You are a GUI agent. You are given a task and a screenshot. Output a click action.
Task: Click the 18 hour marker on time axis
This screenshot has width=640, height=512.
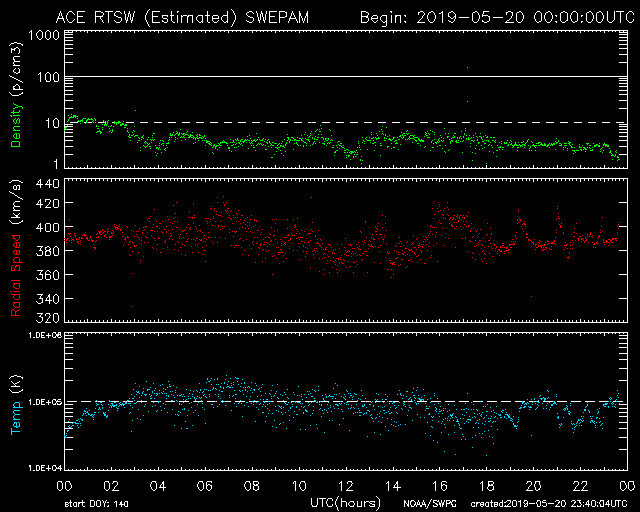[x=486, y=485]
